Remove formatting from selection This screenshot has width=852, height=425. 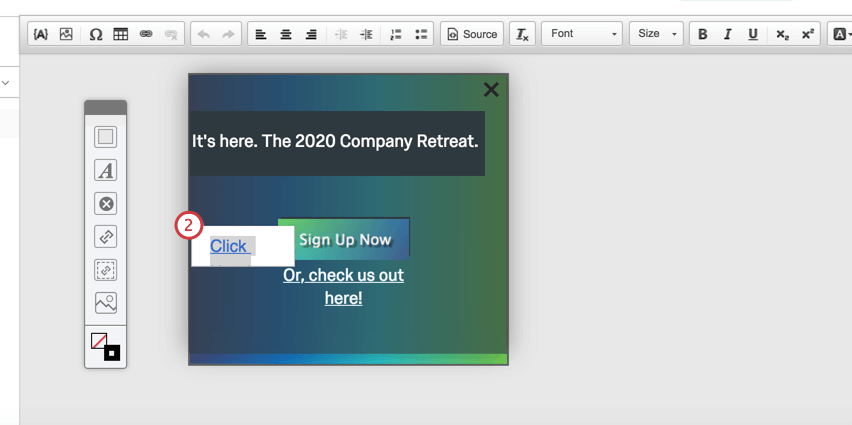(522, 34)
